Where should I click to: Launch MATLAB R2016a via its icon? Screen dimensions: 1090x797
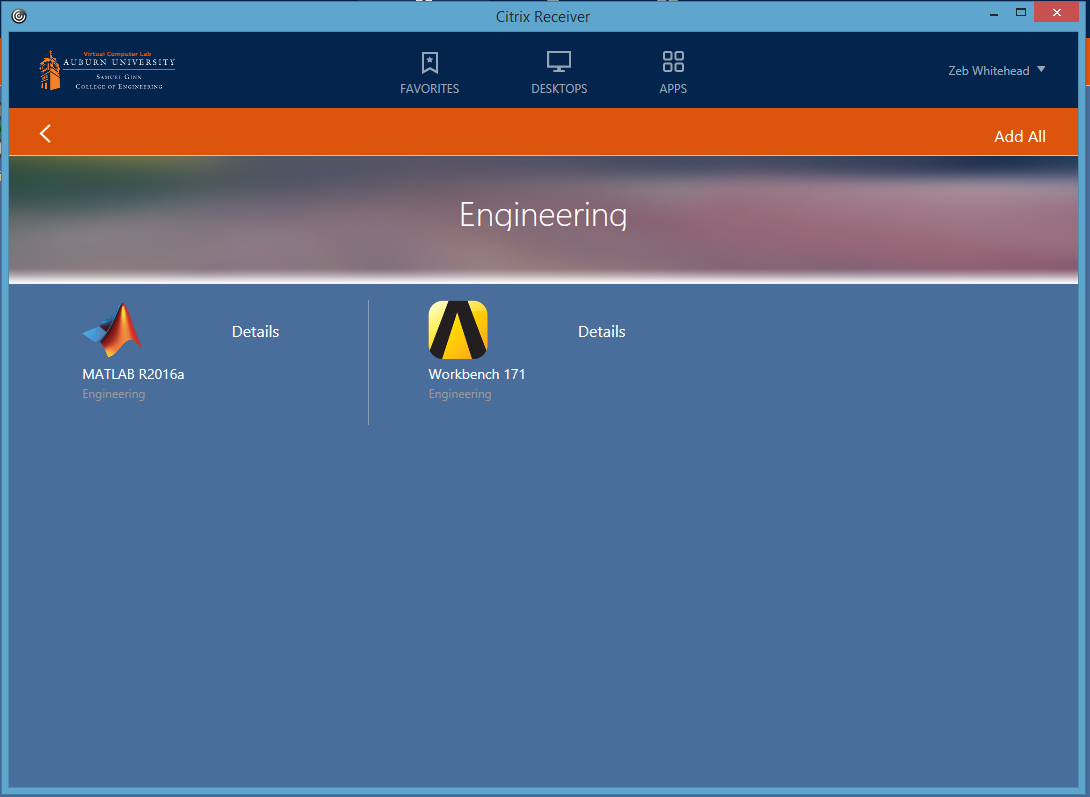click(x=112, y=330)
